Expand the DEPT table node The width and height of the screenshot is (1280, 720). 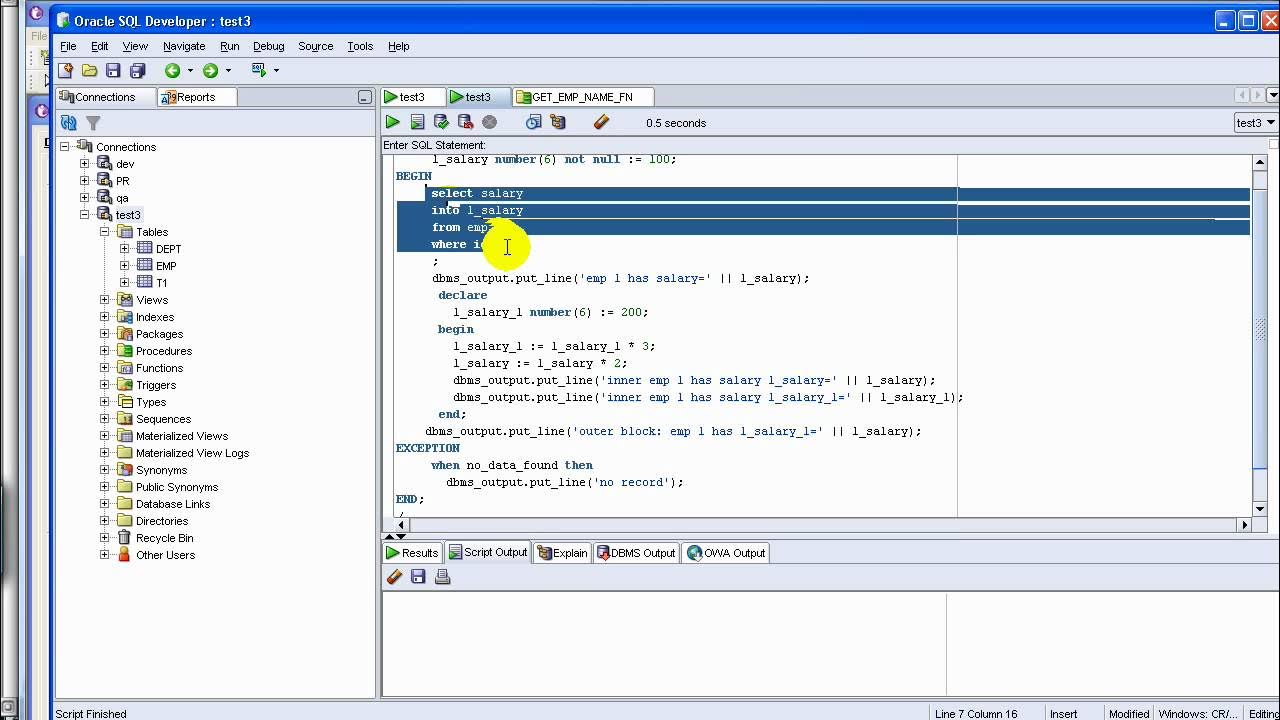(125, 249)
